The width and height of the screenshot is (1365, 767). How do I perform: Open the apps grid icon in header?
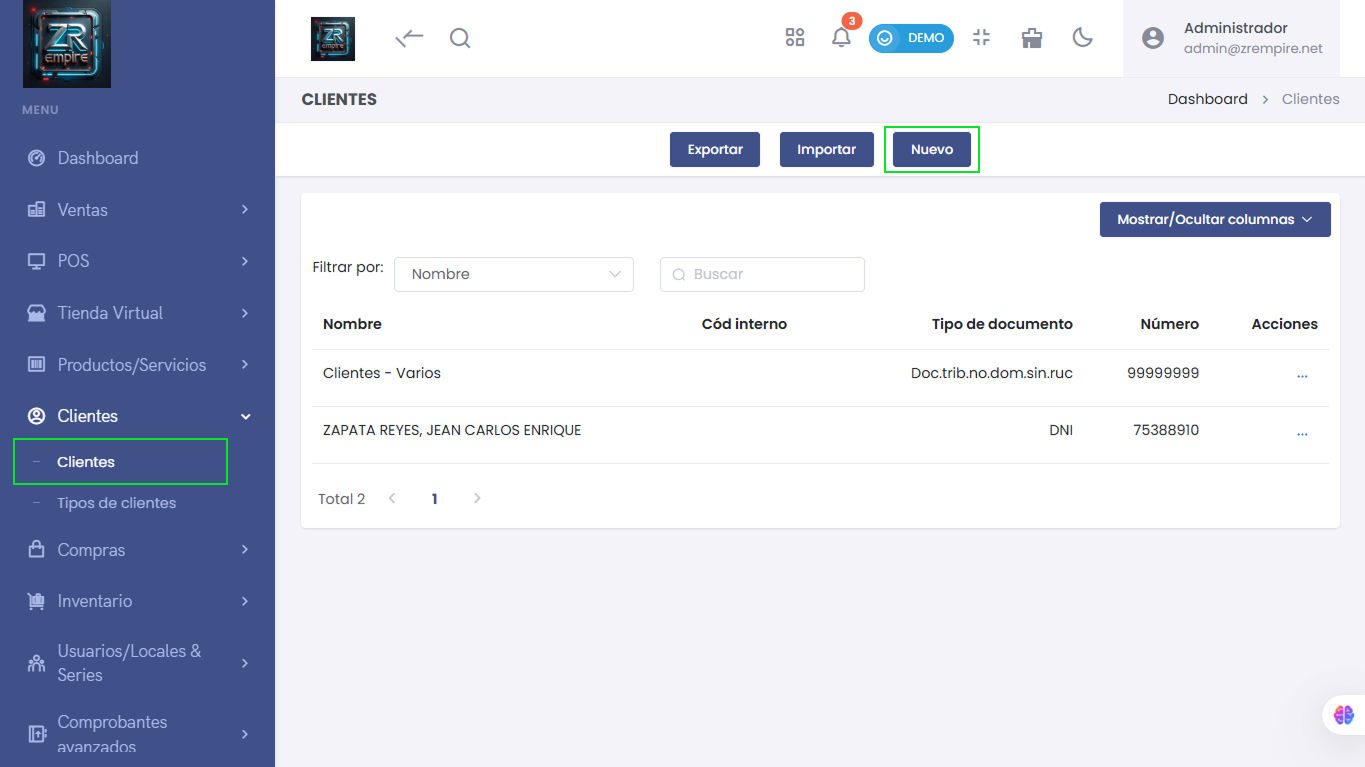coord(795,38)
